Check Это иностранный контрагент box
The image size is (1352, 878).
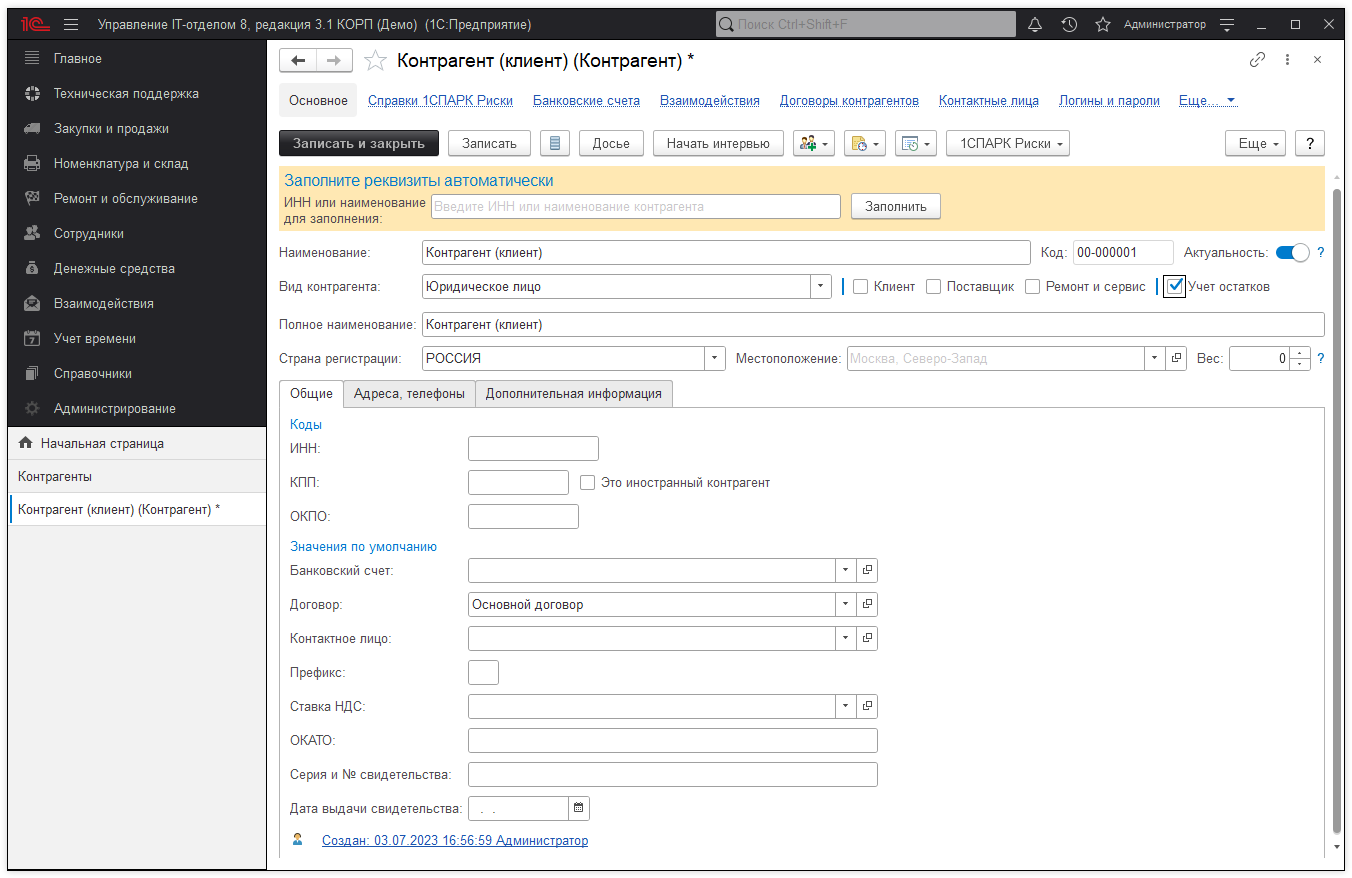588,482
